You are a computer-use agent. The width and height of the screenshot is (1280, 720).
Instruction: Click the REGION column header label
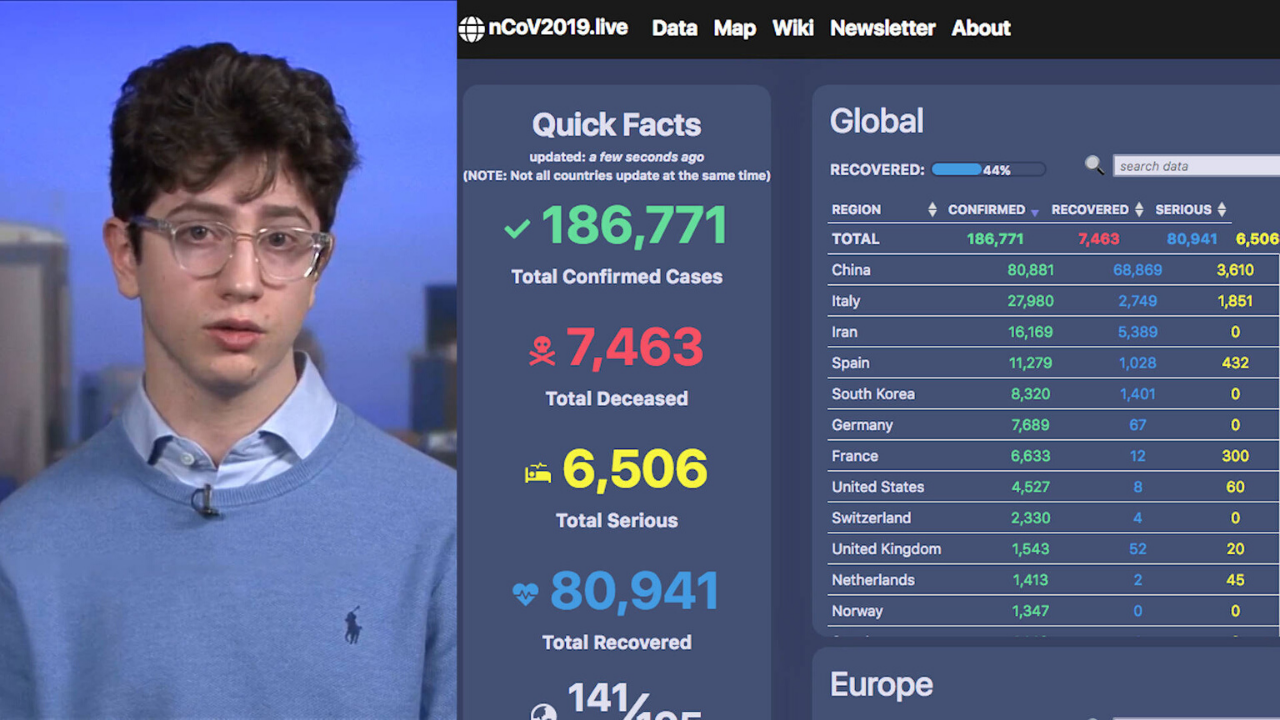856,210
